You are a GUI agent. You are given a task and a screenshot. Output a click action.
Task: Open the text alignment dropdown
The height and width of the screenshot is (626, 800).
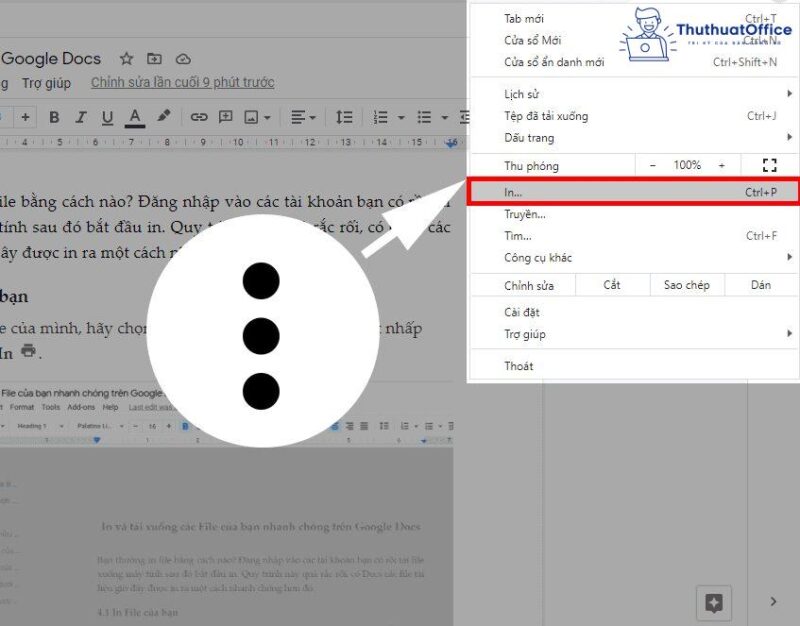click(303, 117)
